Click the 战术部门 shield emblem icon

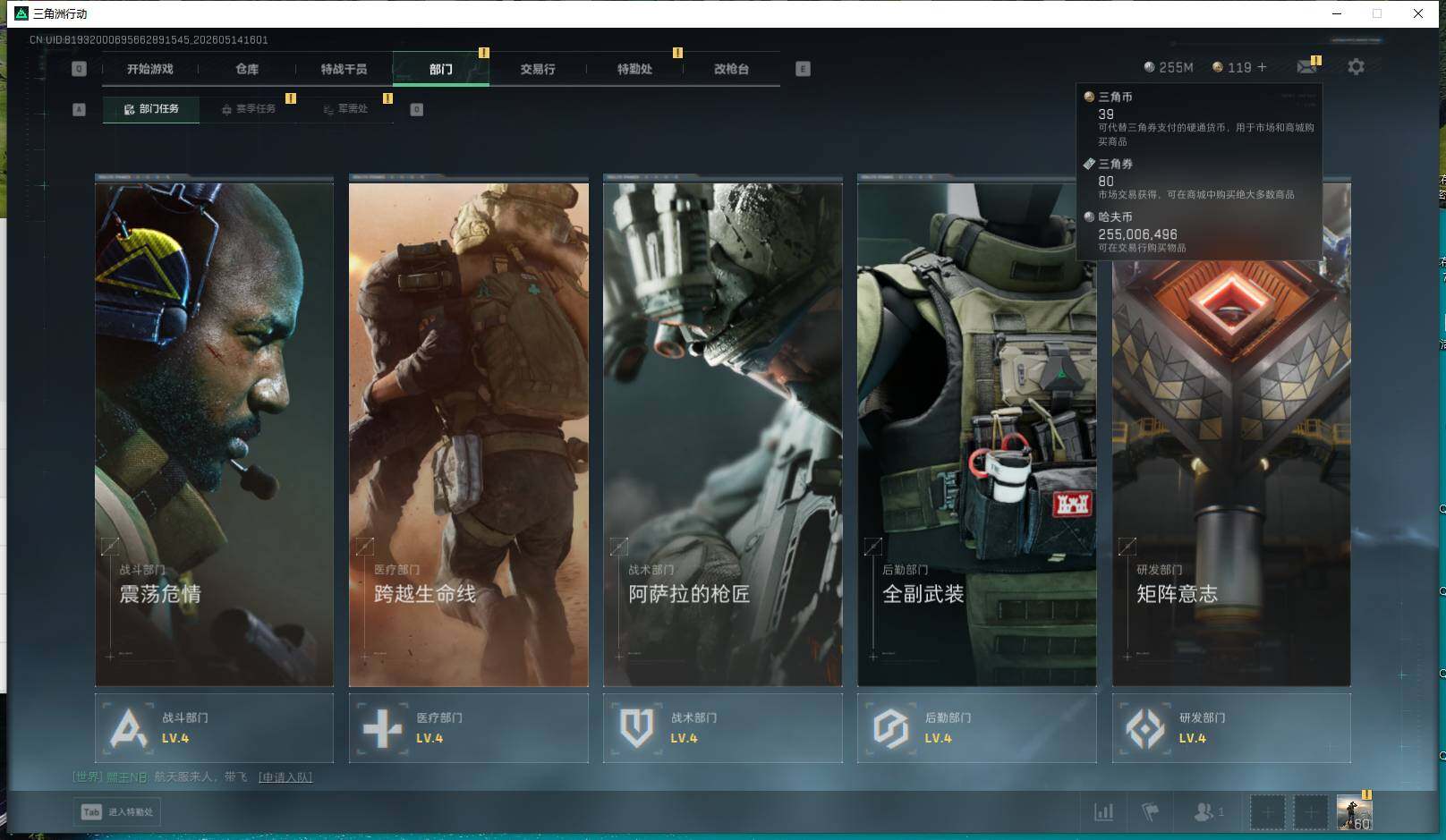tap(636, 728)
